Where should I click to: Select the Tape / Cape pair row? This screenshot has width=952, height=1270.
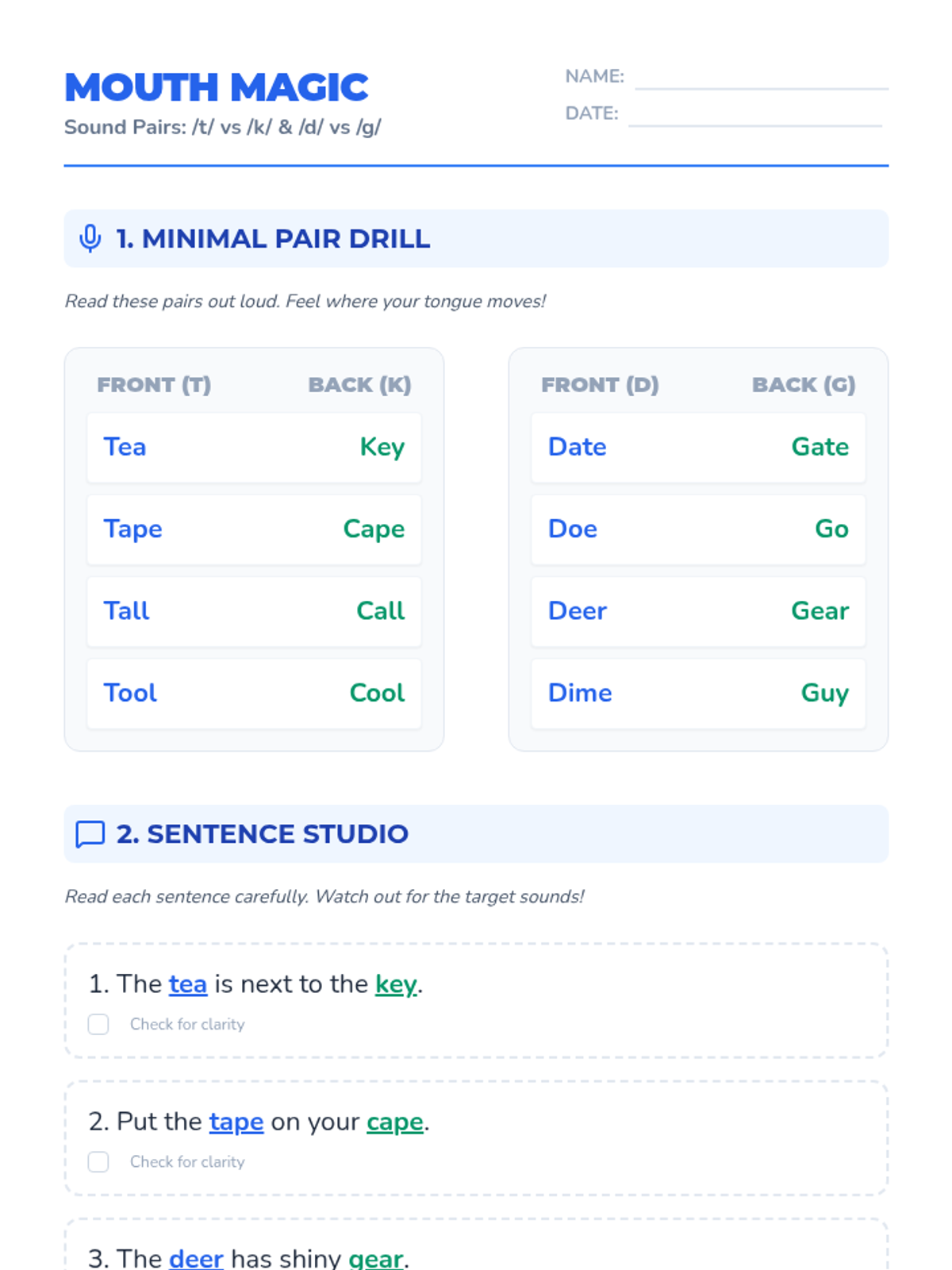click(254, 529)
